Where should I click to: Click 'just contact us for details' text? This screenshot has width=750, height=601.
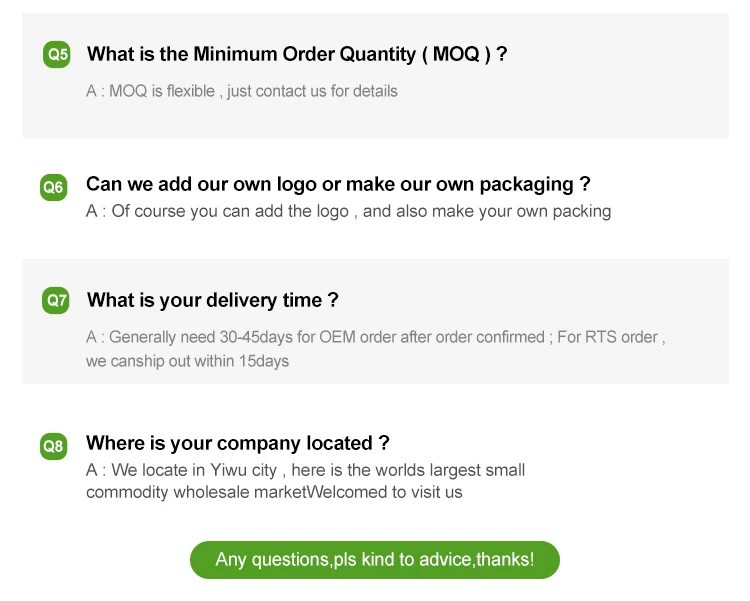click(x=312, y=91)
